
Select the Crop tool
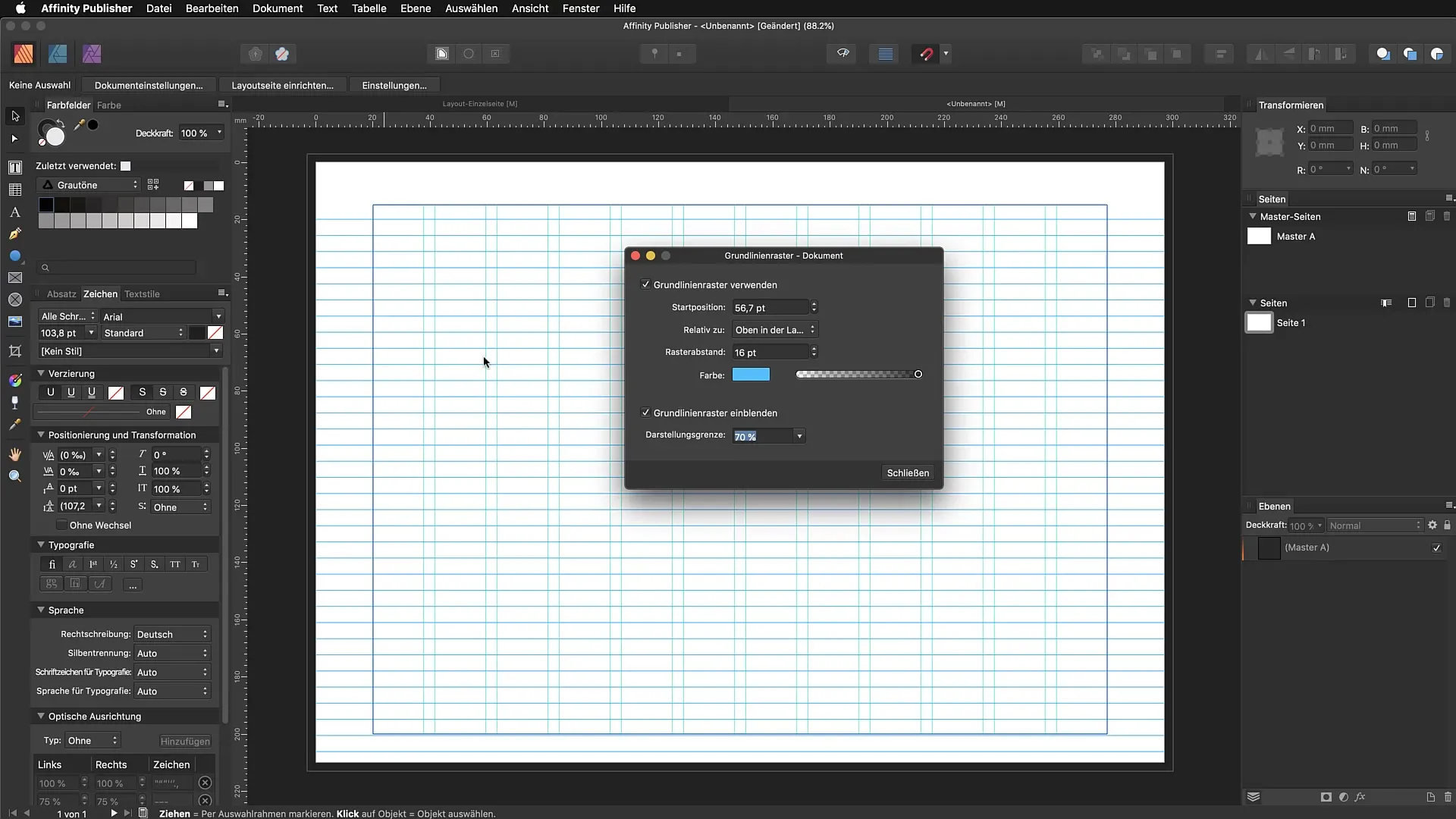(x=14, y=350)
